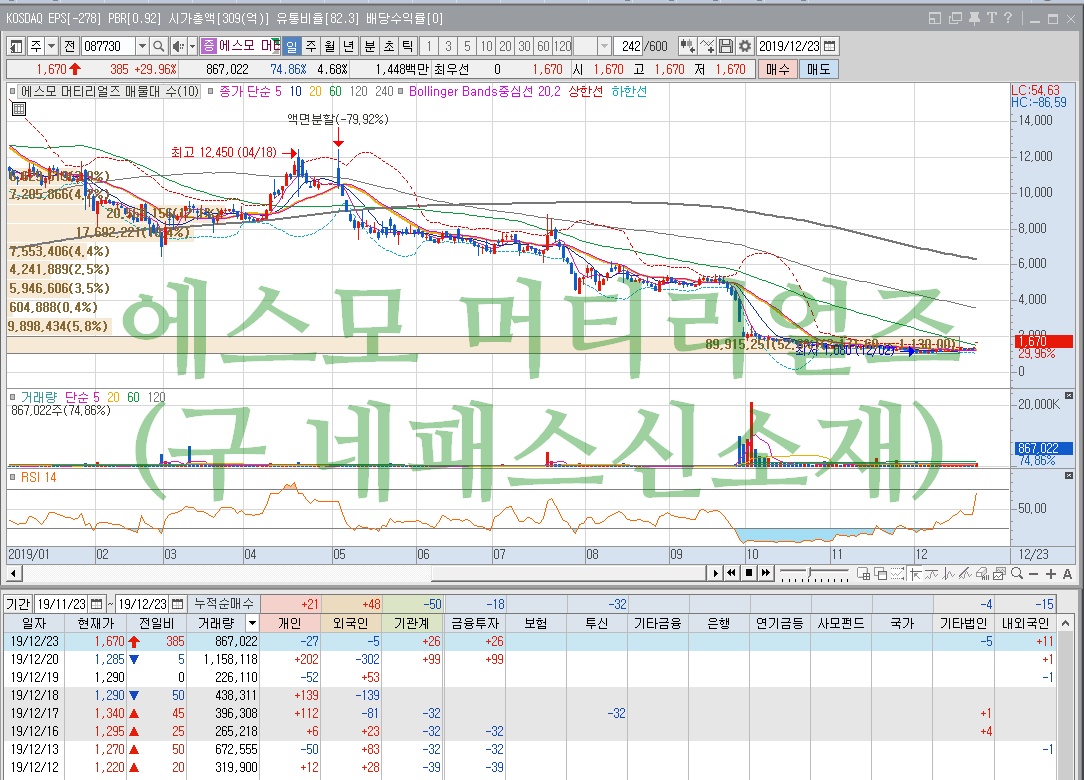The image size is (1084, 780).
Task: Open calendar for end date 19/12/23
Action: pyautogui.click(x=178, y=604)
